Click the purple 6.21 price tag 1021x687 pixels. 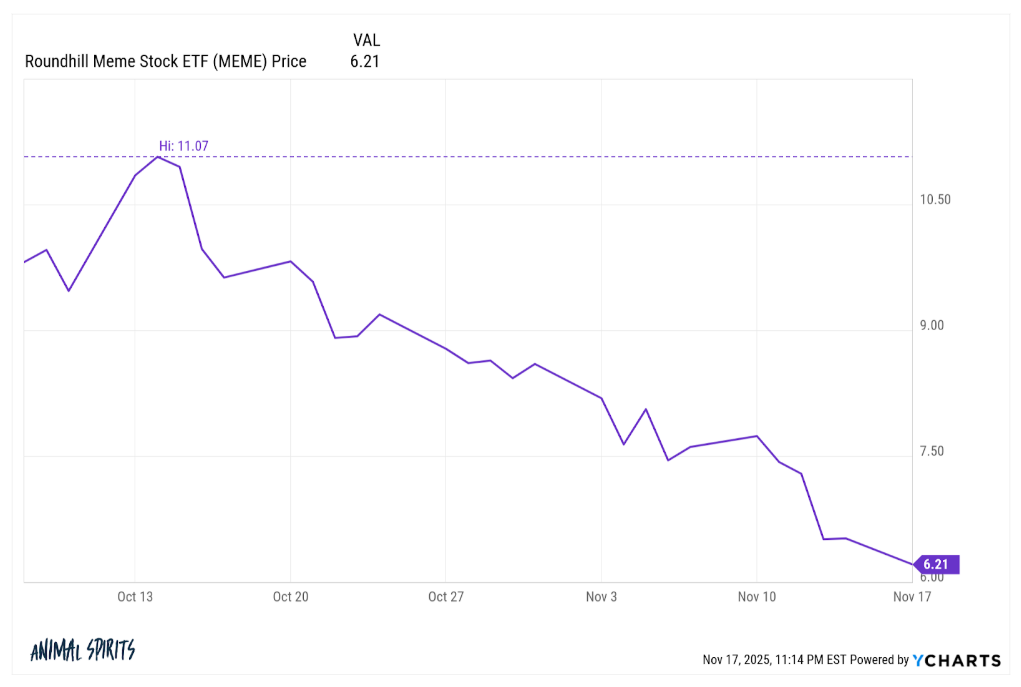[939, 565]
